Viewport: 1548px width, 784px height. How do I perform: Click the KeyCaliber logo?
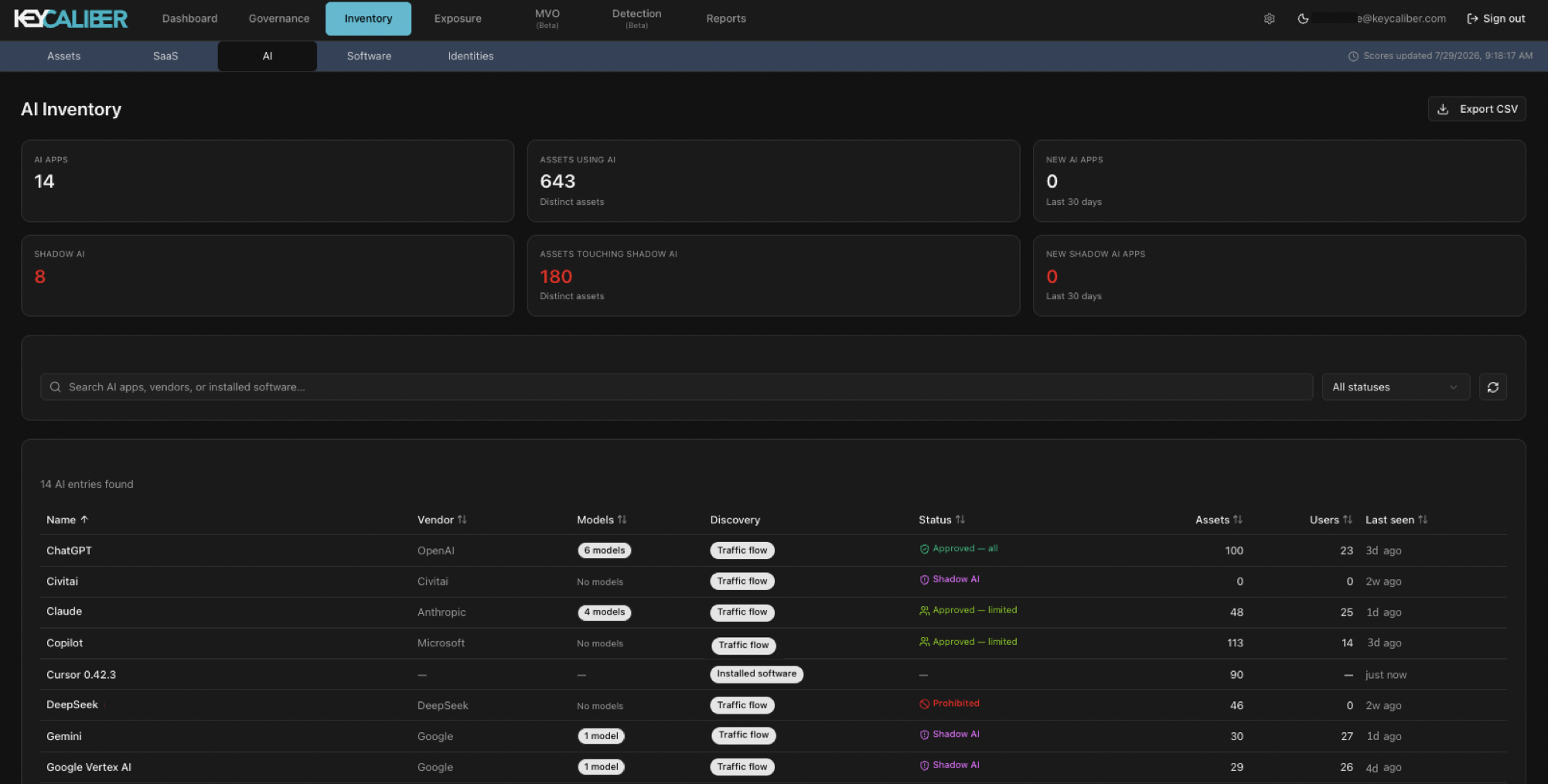71,19
